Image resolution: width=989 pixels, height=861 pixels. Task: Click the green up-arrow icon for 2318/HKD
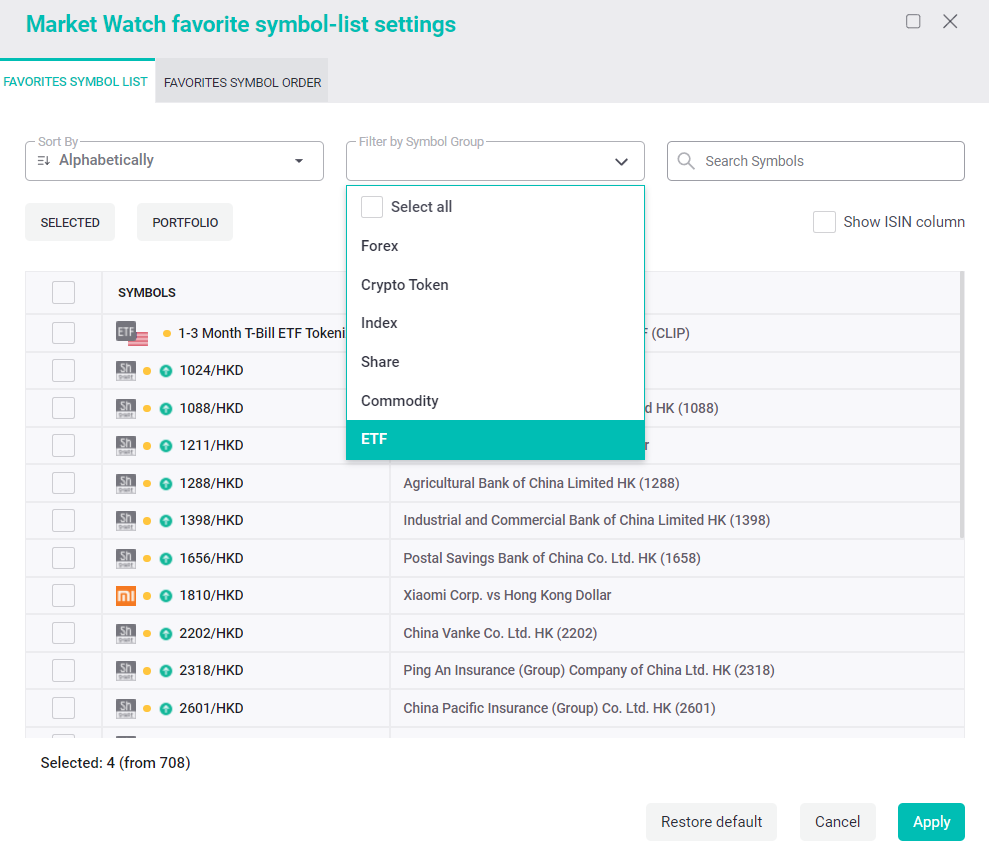(166, 671)
